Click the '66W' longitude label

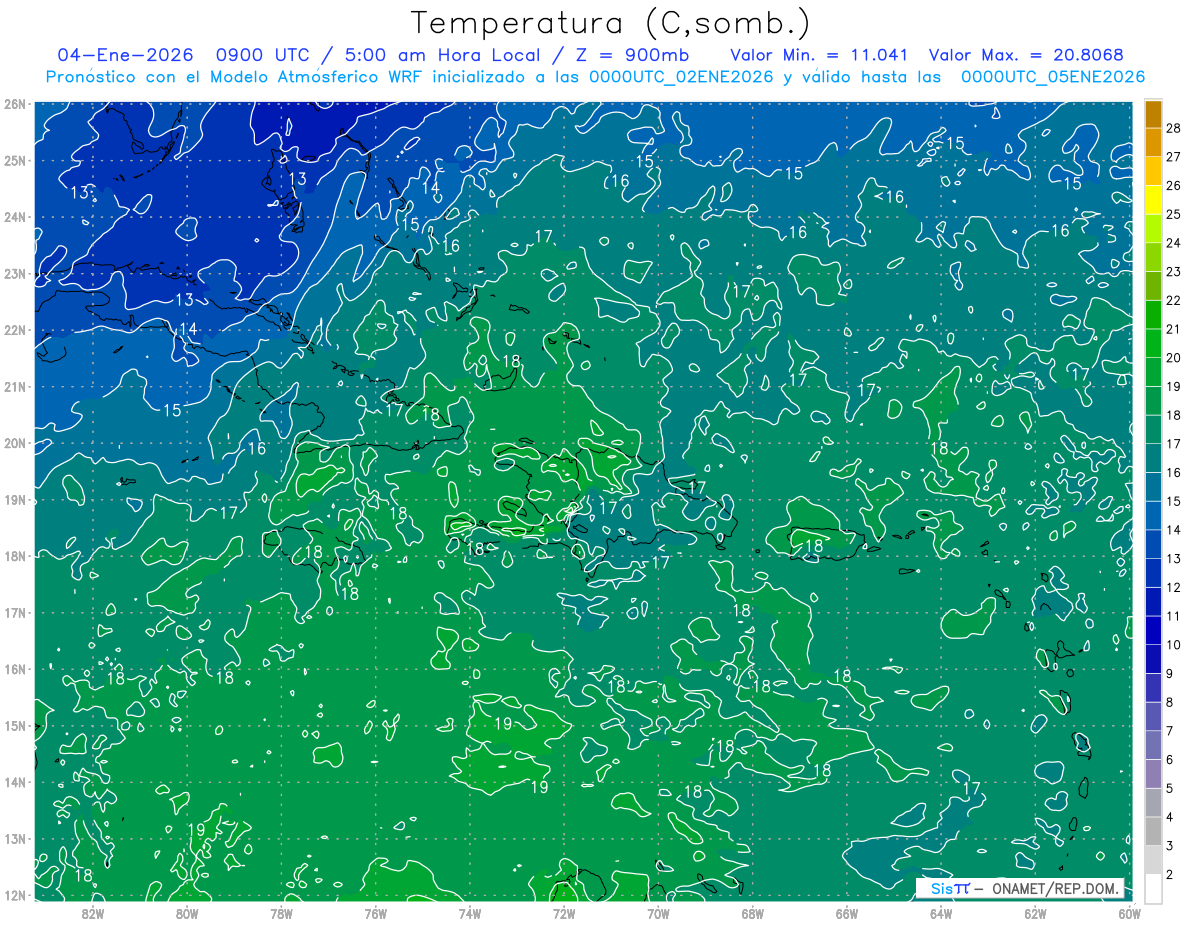coord(847,913)
